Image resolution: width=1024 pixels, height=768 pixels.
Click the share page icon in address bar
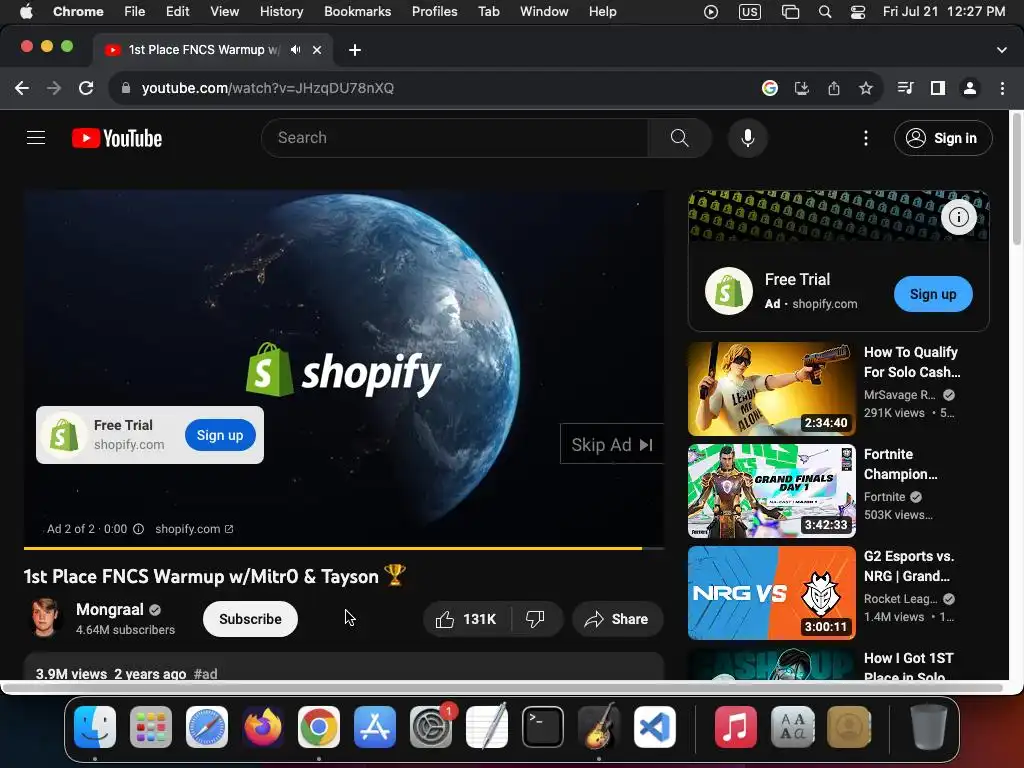coord(834,88)
